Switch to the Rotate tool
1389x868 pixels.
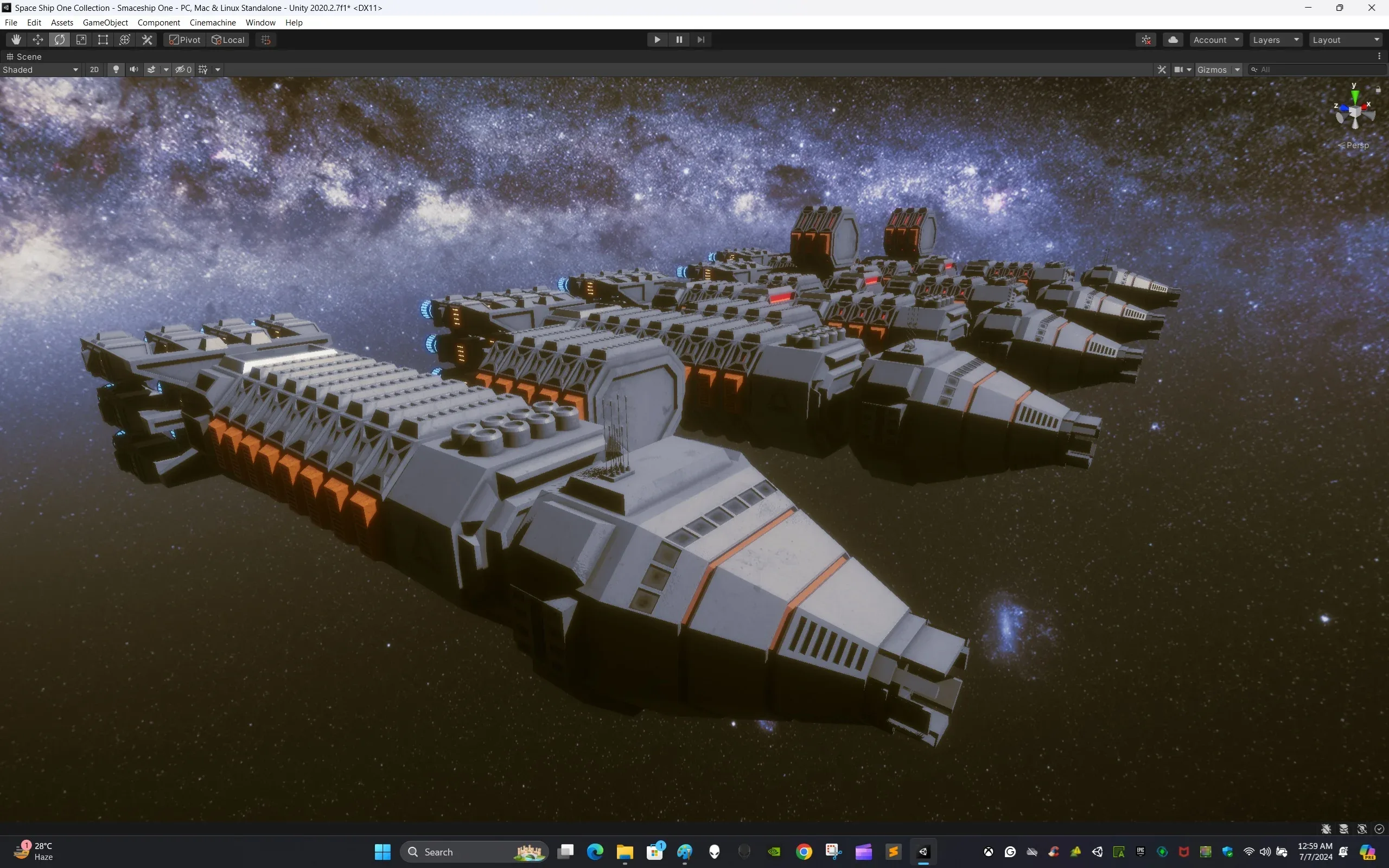[60, 39]
